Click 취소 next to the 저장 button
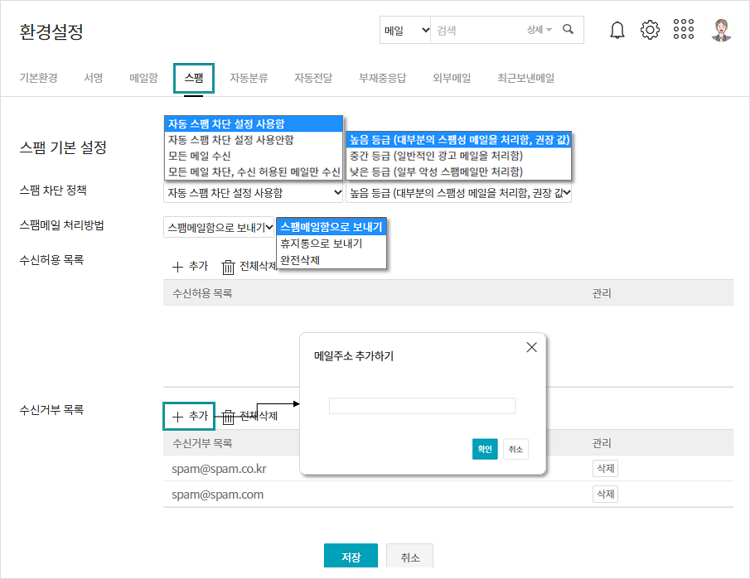The height and width of the screenshot is (579, 750). coord(410,557)
